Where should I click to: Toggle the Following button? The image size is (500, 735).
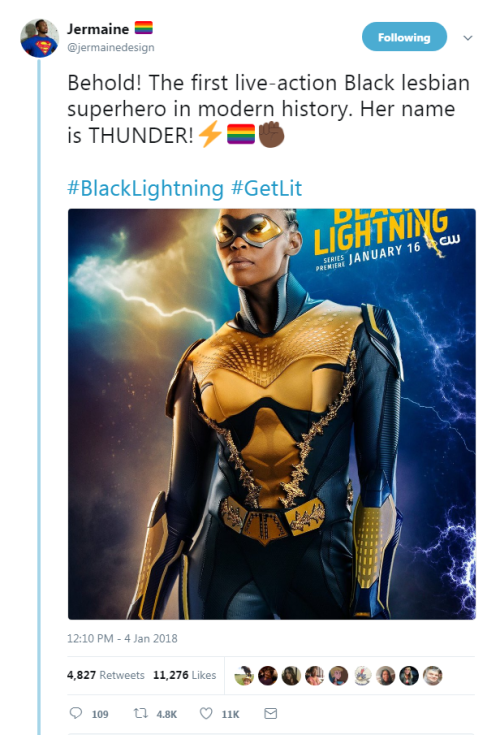pyautogui.click(x=404, y=37)
